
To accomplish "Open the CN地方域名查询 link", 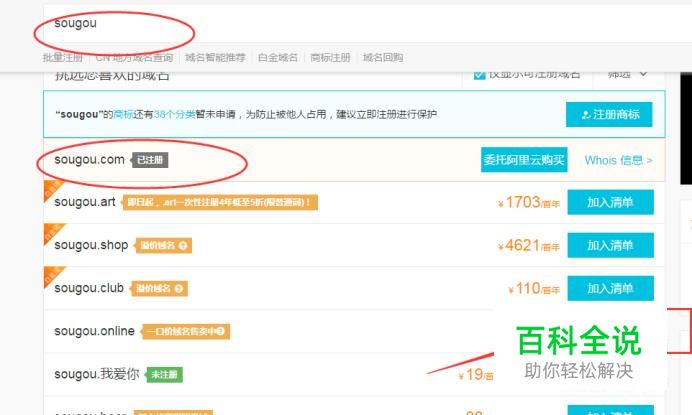I will pyautogui.click(x=134, y=57).
